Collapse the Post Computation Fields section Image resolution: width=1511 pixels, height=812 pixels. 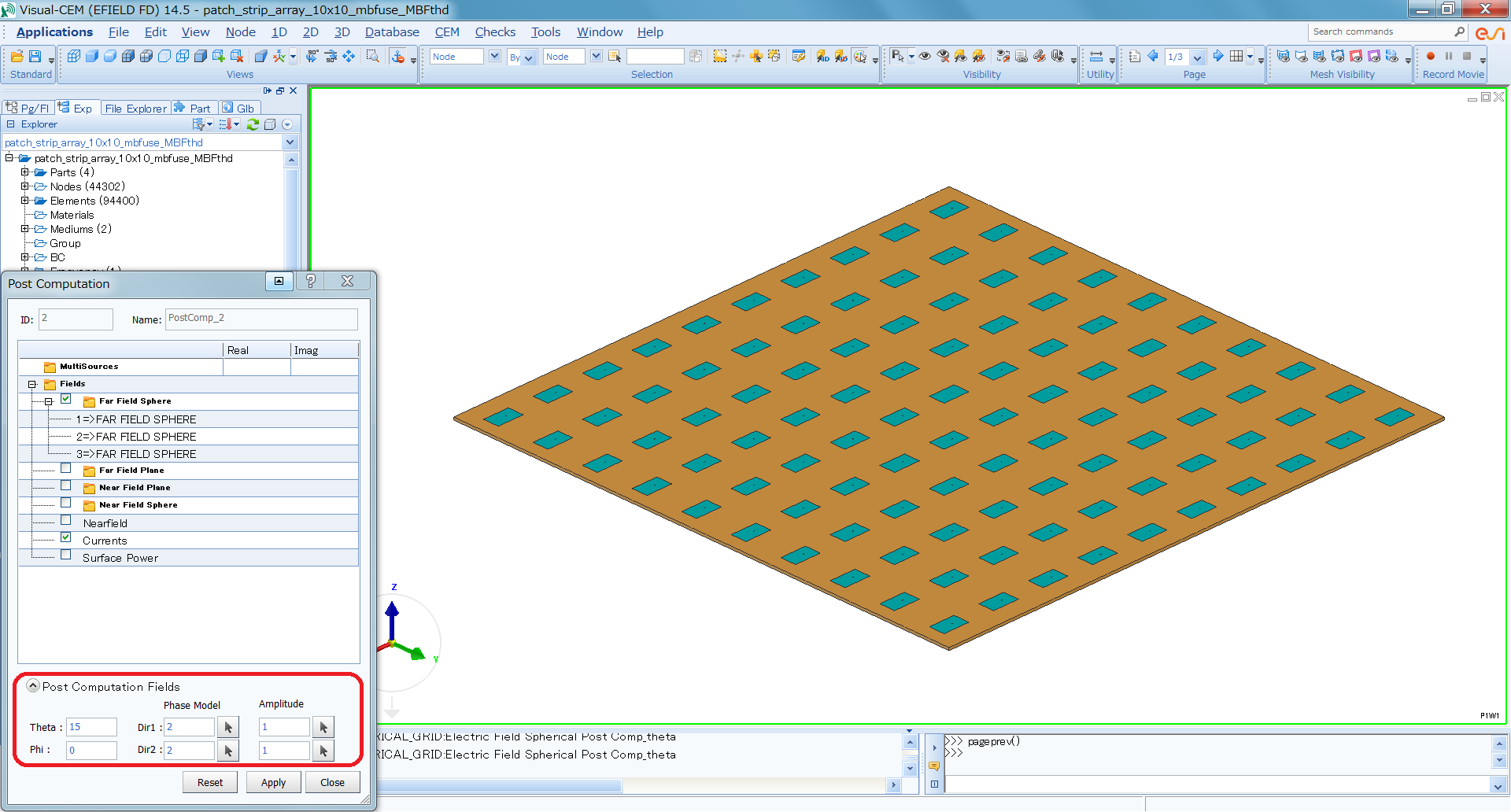[33, 685]
